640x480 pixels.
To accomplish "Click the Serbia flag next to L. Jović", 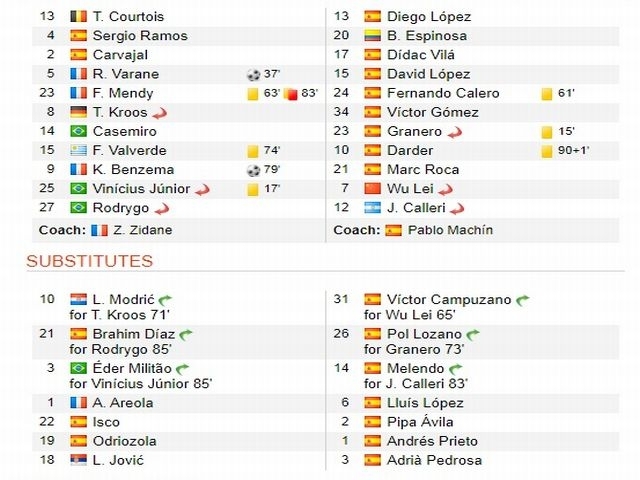I will (78, 460).
